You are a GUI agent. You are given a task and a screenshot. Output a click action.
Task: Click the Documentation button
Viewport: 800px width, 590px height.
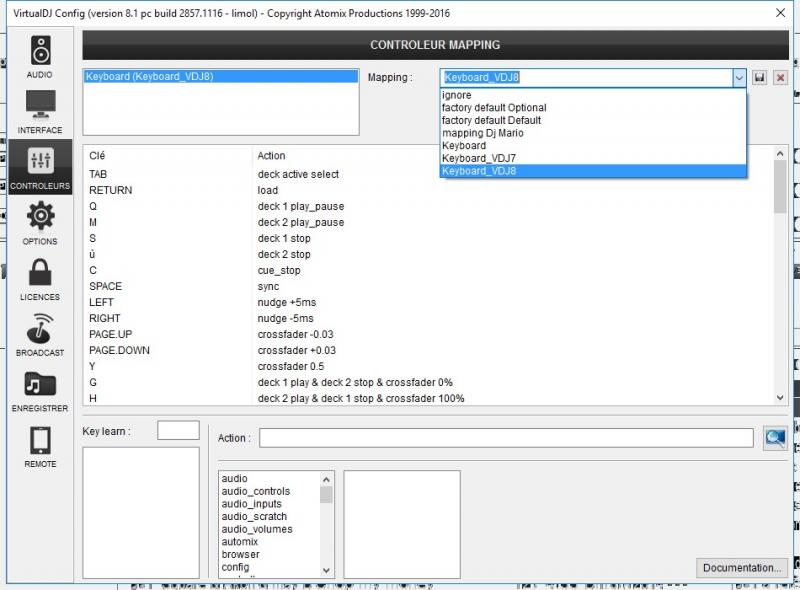point(741,568)
